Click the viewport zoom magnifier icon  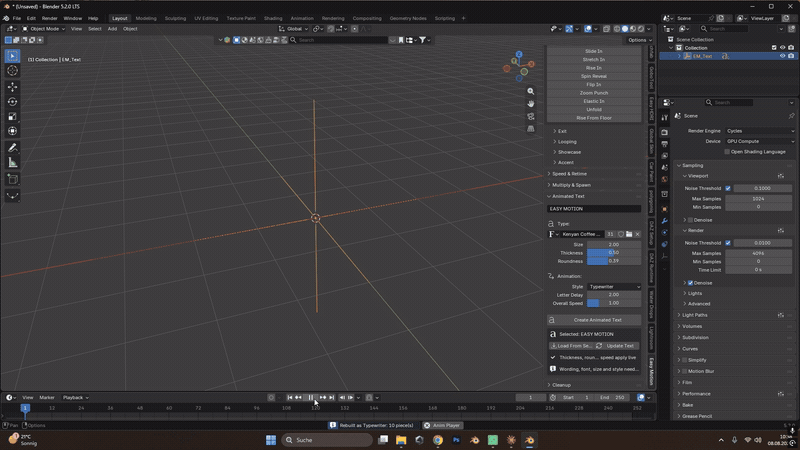(x=531, y=91)
